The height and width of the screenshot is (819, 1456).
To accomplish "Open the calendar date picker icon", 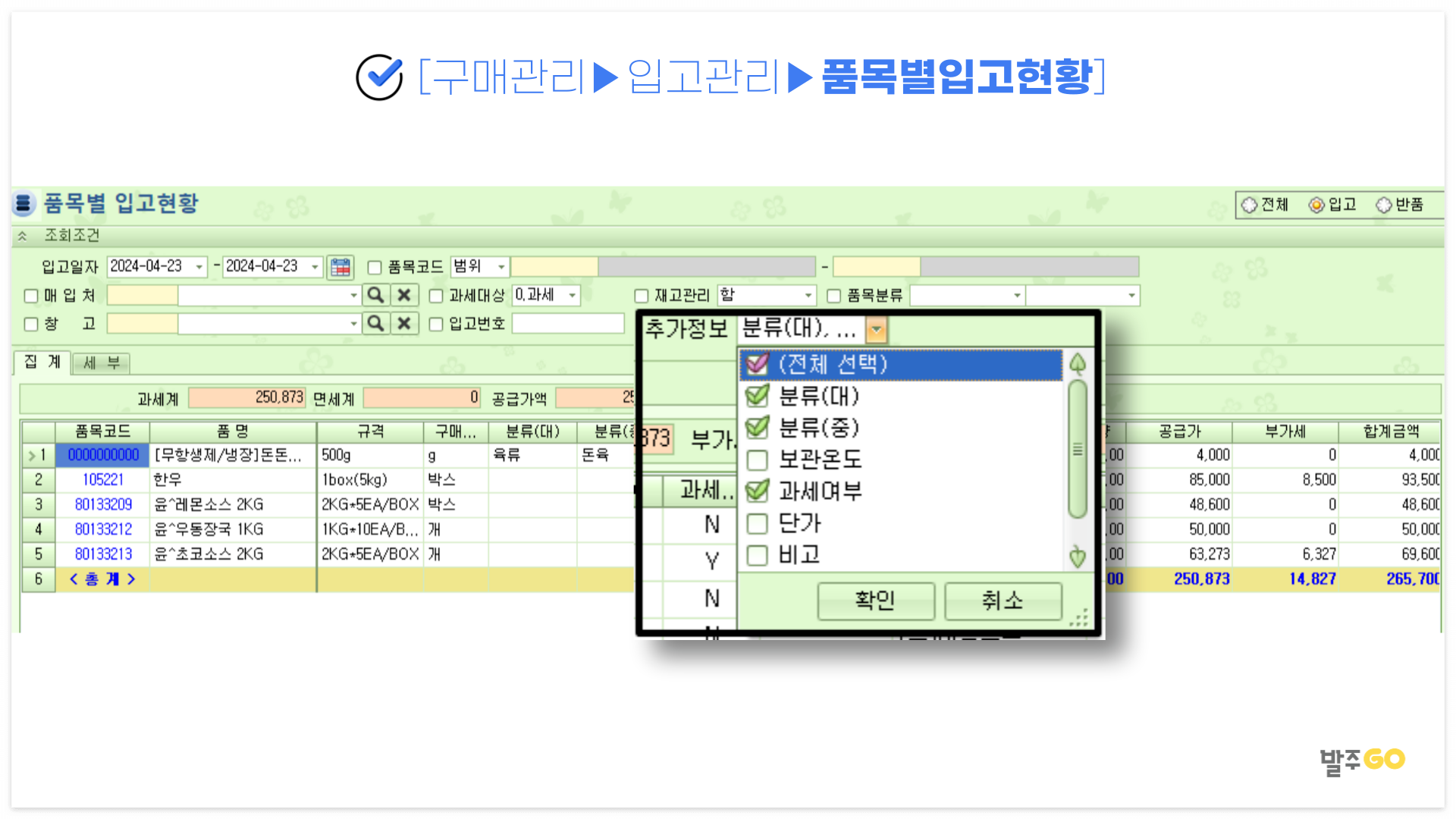I will [340, 267].
